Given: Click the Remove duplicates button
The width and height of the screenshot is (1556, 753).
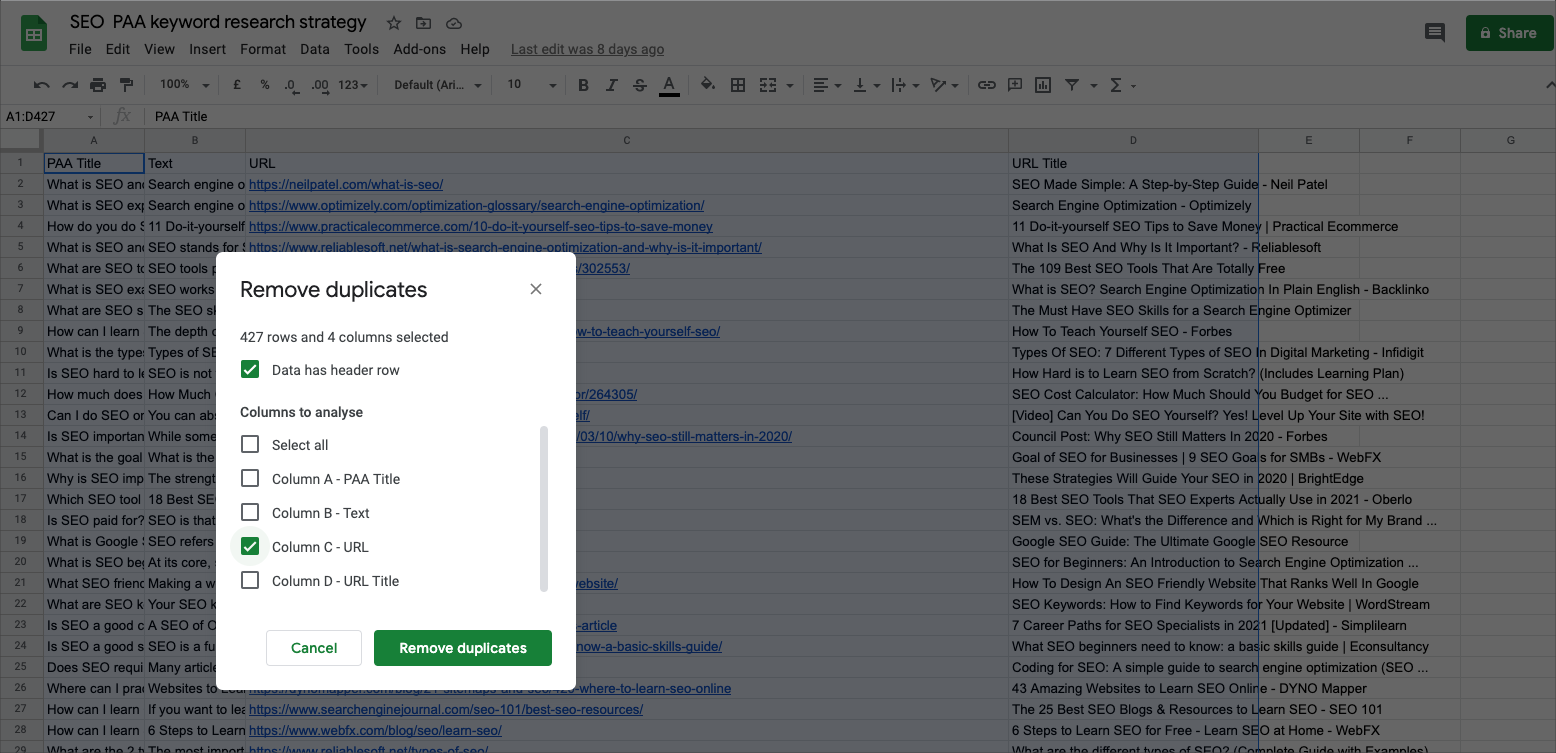Looking at the screenshot, I should click(463, 648).
